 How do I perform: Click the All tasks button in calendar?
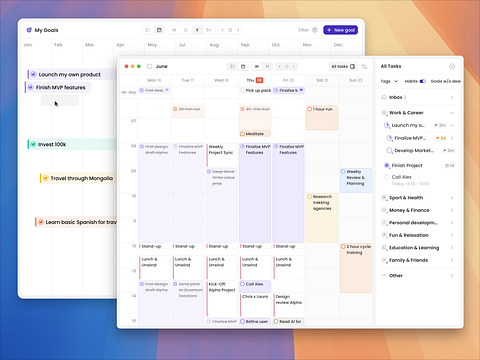[x=343, y=67]
